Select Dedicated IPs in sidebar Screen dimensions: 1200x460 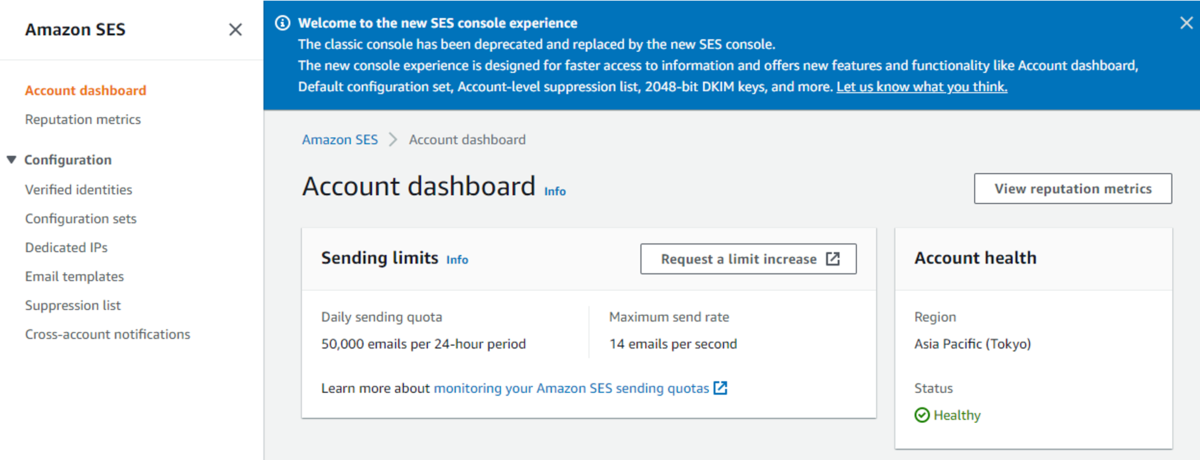66,248
